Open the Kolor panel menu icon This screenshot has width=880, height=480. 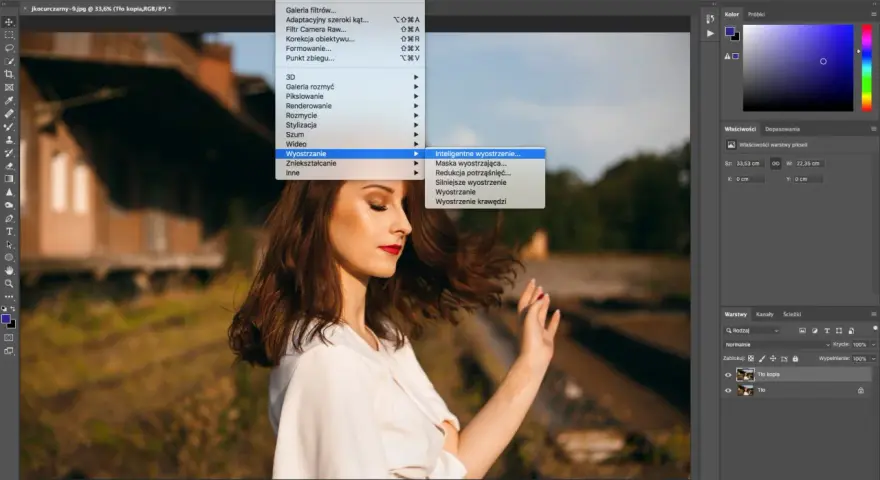873,14
